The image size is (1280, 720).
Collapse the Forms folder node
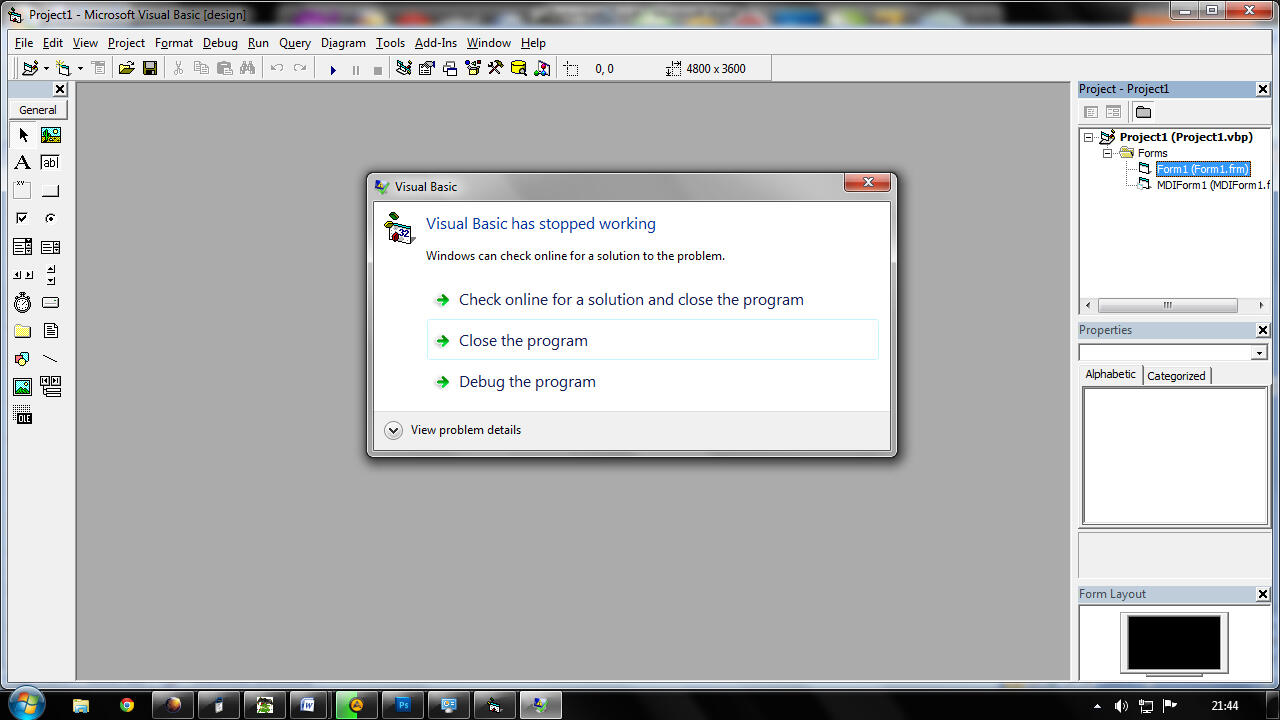click(1108, 153)
